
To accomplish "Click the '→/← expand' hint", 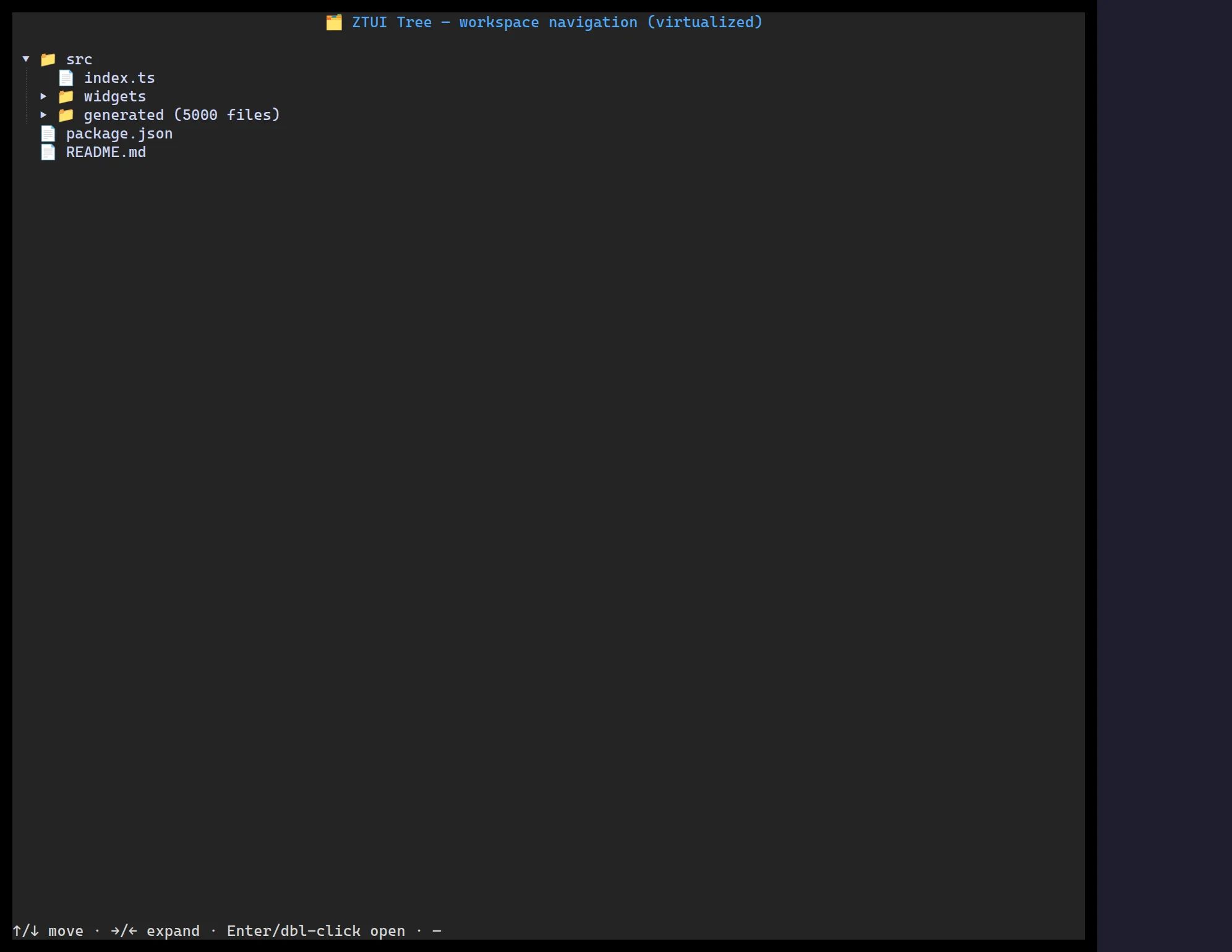I will click(155, 931).
